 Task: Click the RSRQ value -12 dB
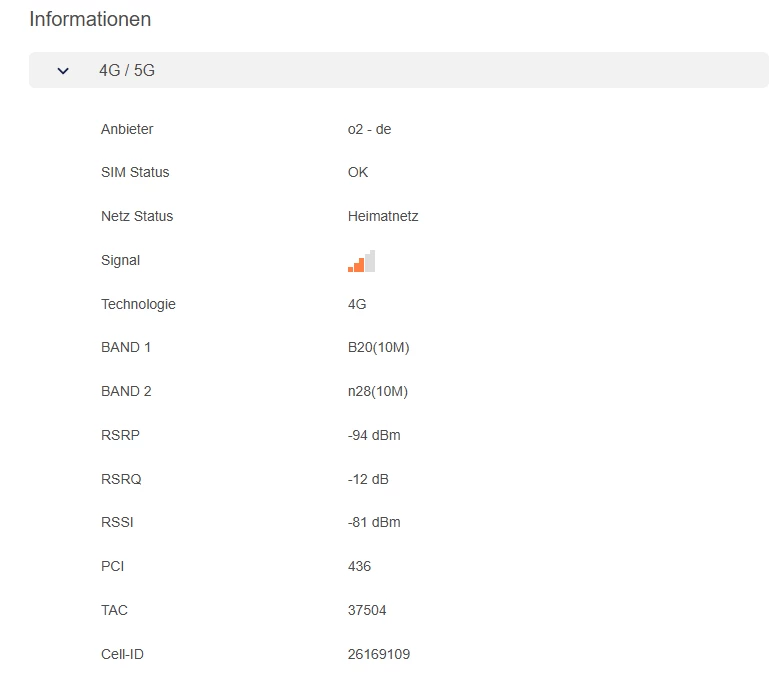pyautogui.click(x=368, y=479)
